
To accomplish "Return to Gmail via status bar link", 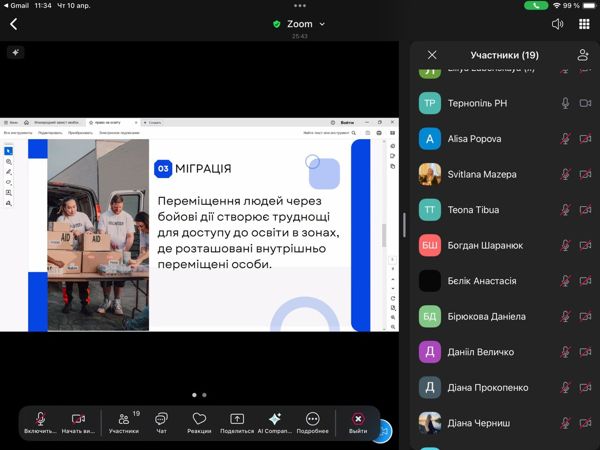I will (16, 6).
